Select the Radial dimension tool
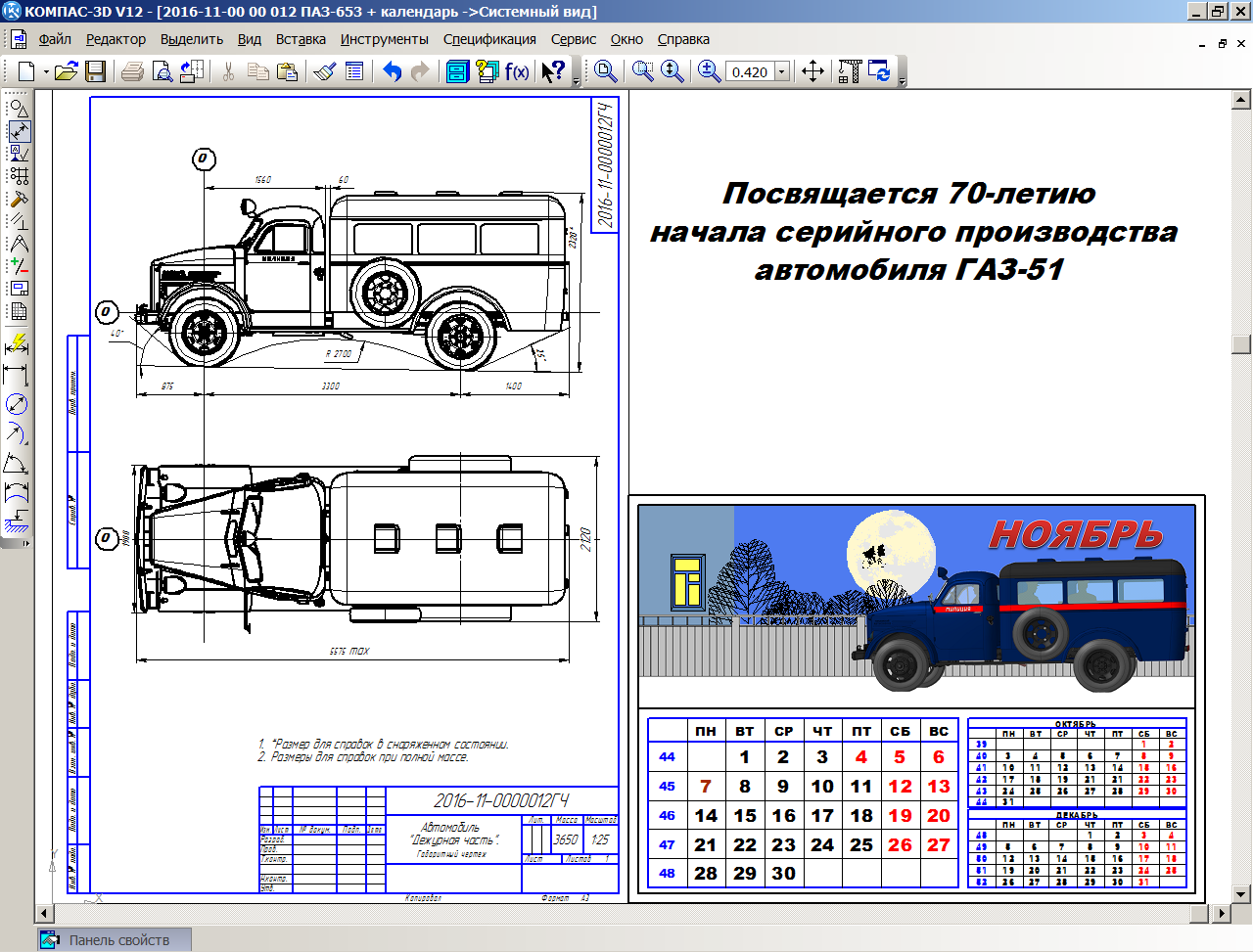Image resolution: width=1253 pixels, height=952 pixels. [17, 433]
